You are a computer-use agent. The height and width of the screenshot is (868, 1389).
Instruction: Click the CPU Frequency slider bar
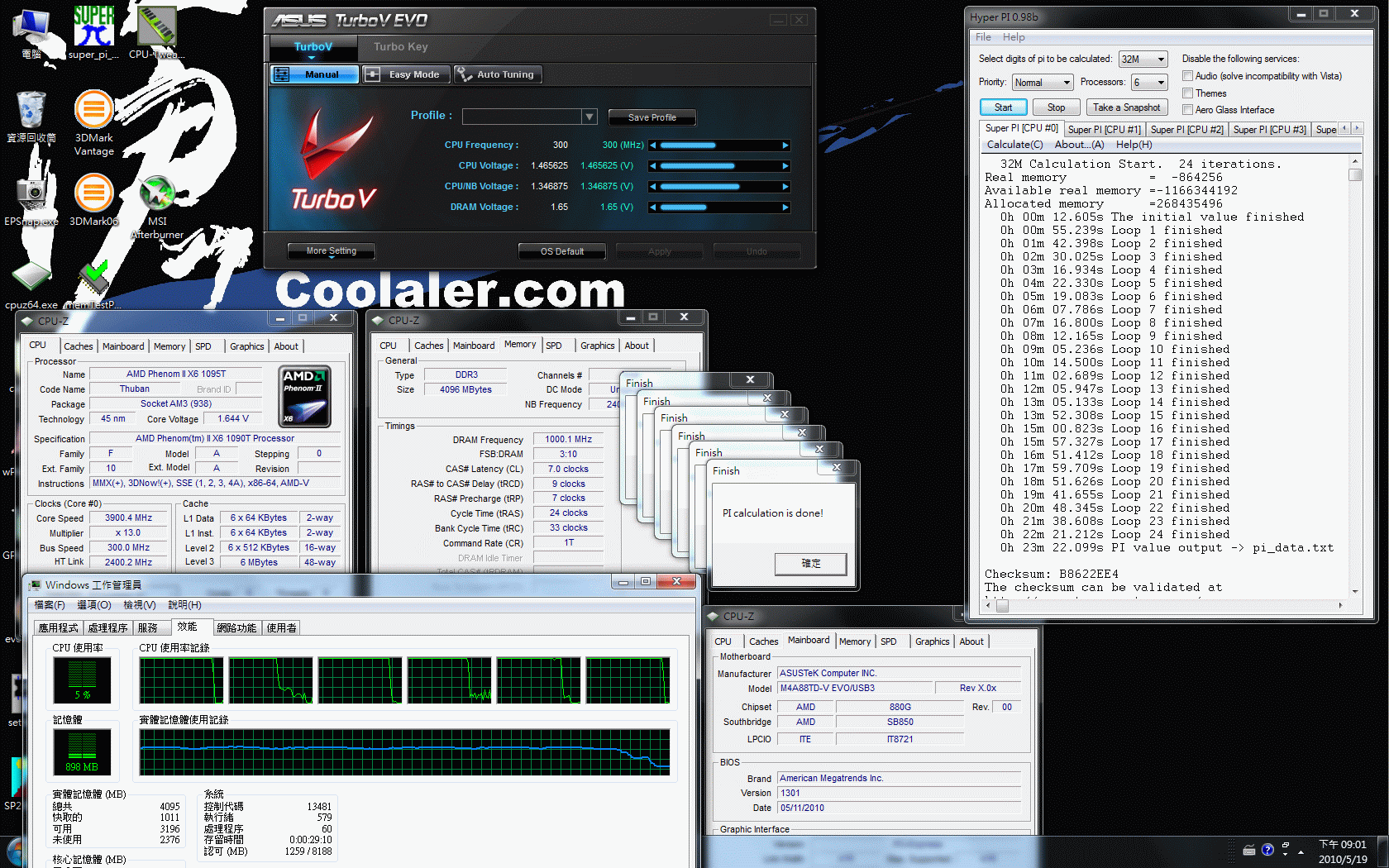719,145
